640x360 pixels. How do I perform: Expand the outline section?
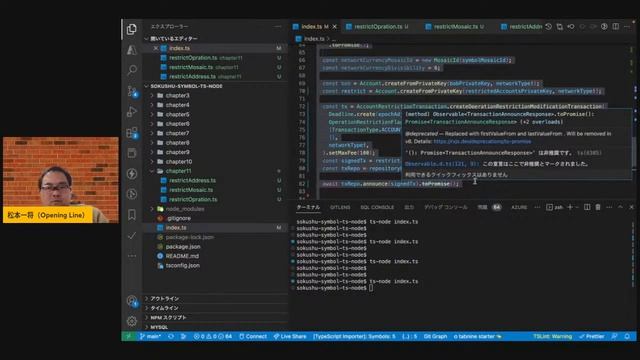(216, 298)
